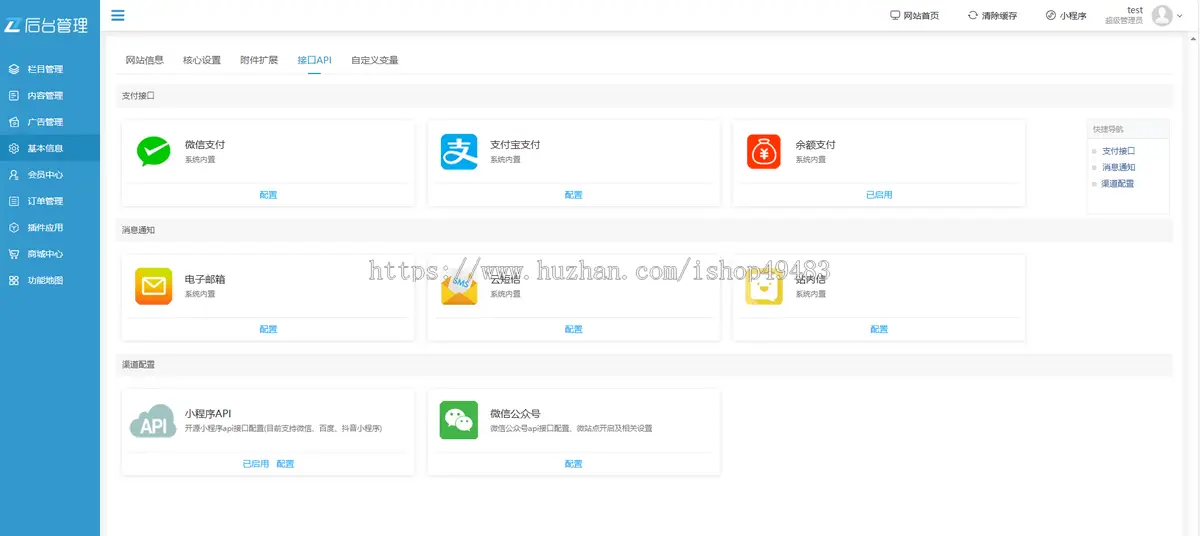Click the 支付宝支付 blue logo icon
Viewport: 1200px width, 536px height.
[x=459, y=151]
